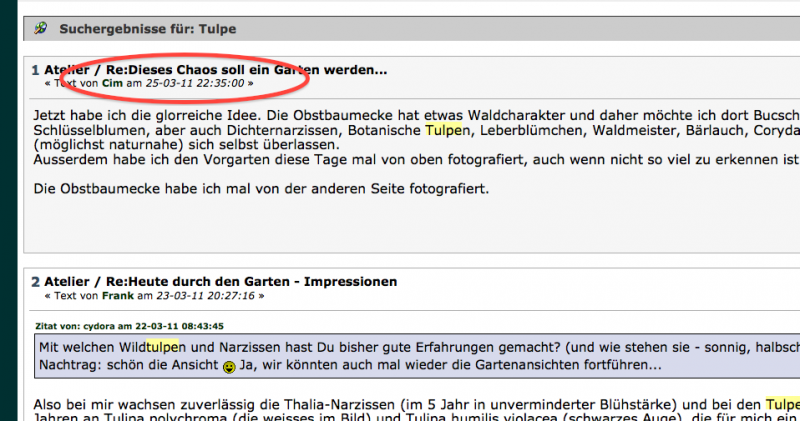The height and width of the screenshot is (421, 800).
Task: Click the timestamp 25-03-11 22:35:00
Action: coord(194,84)
